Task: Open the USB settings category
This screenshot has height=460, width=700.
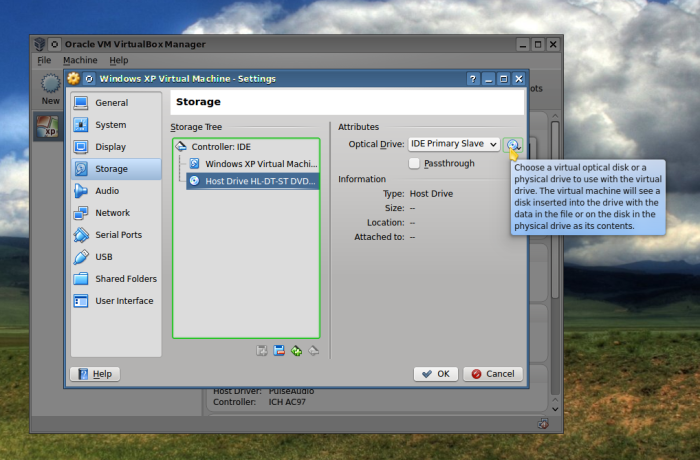Action: [x=116, y=257]
